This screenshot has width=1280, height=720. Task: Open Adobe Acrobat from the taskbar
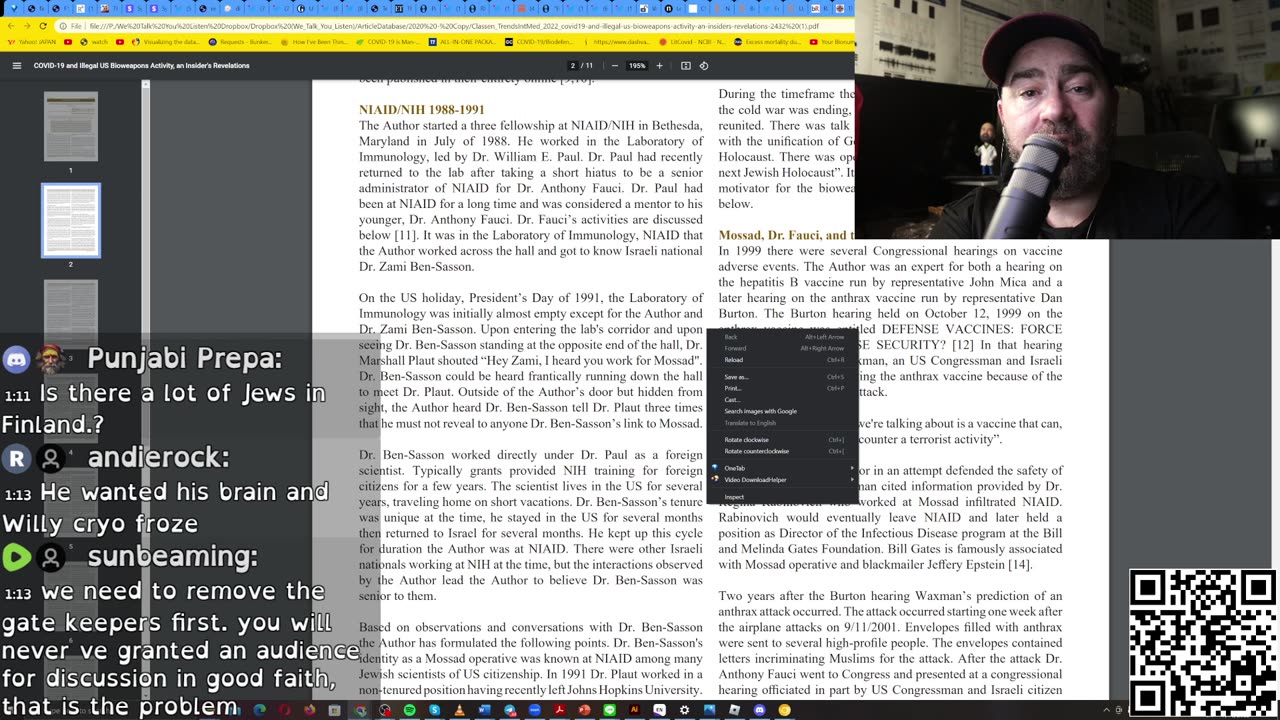560,710
